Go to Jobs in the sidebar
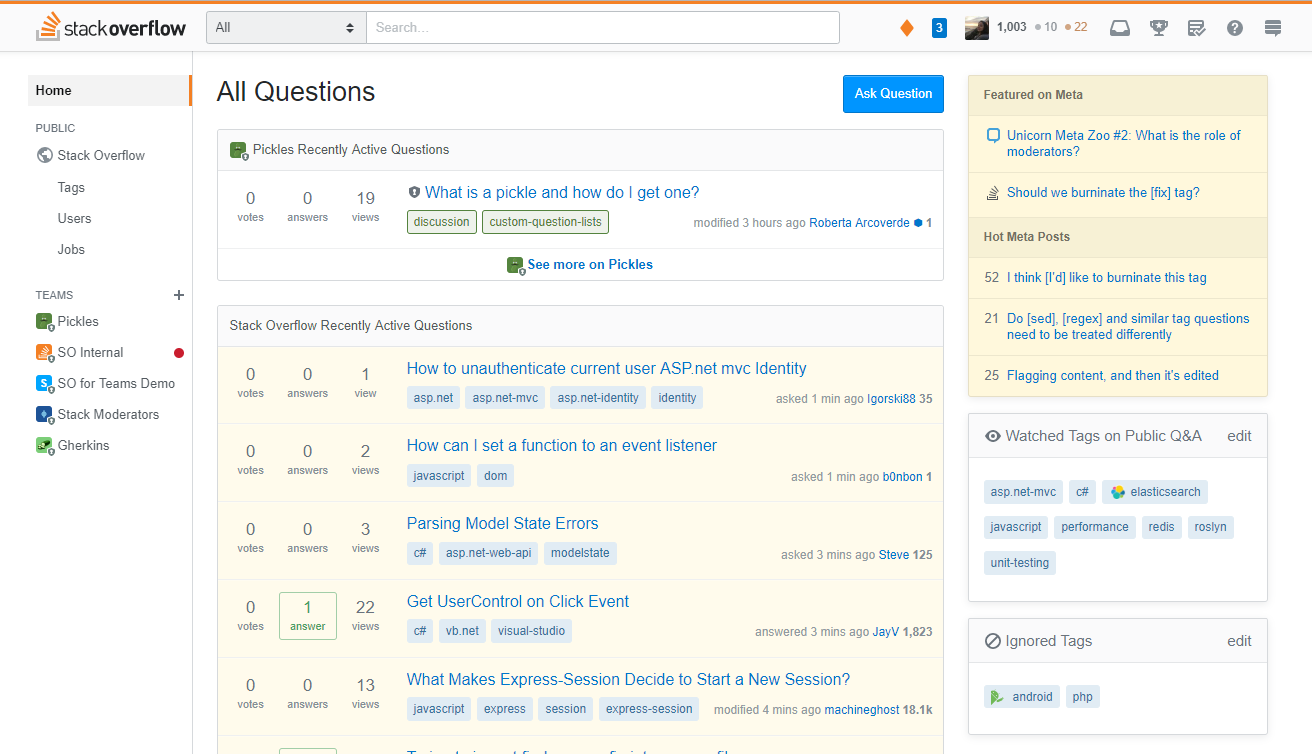Image resolution: width=1312 pixels, height=754 pixels. point(71,249)
